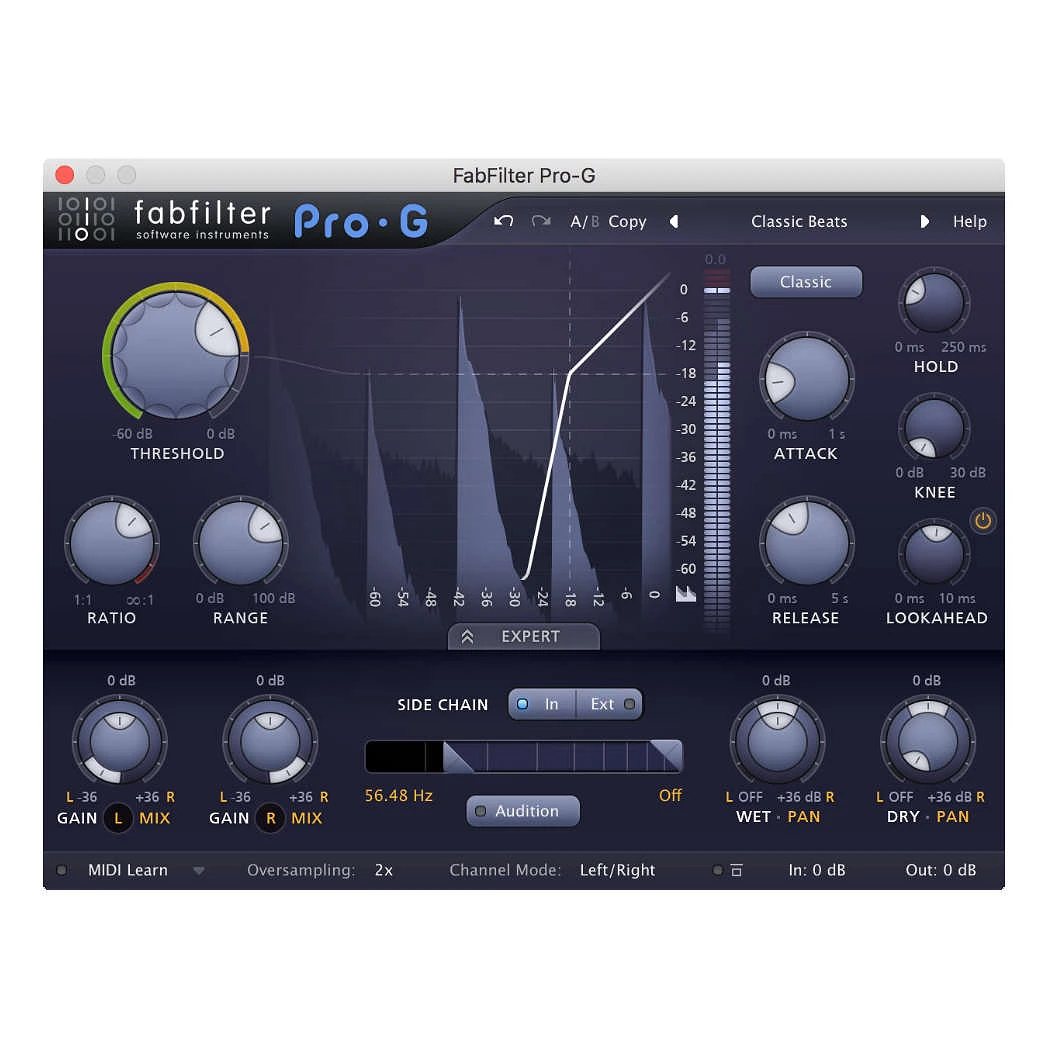Click the transfer curve threshold point

[569, 374]
